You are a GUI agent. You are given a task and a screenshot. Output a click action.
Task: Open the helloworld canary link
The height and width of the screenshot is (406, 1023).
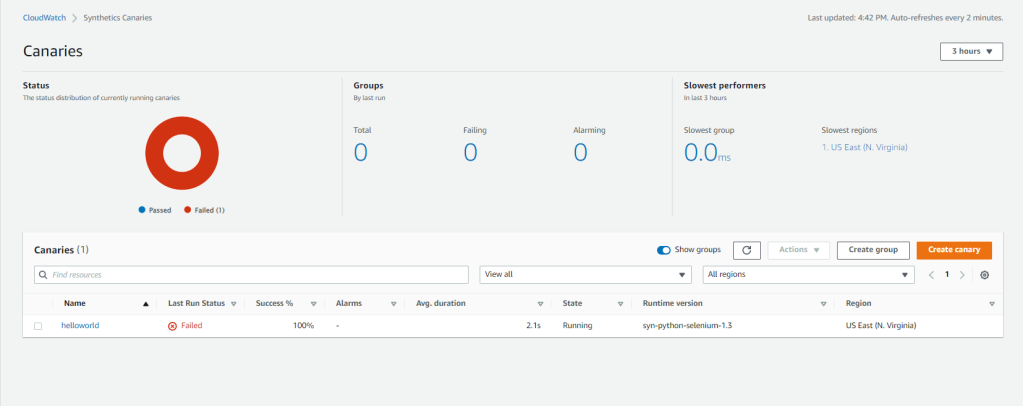pyautogui.click(x=80, y=326)
